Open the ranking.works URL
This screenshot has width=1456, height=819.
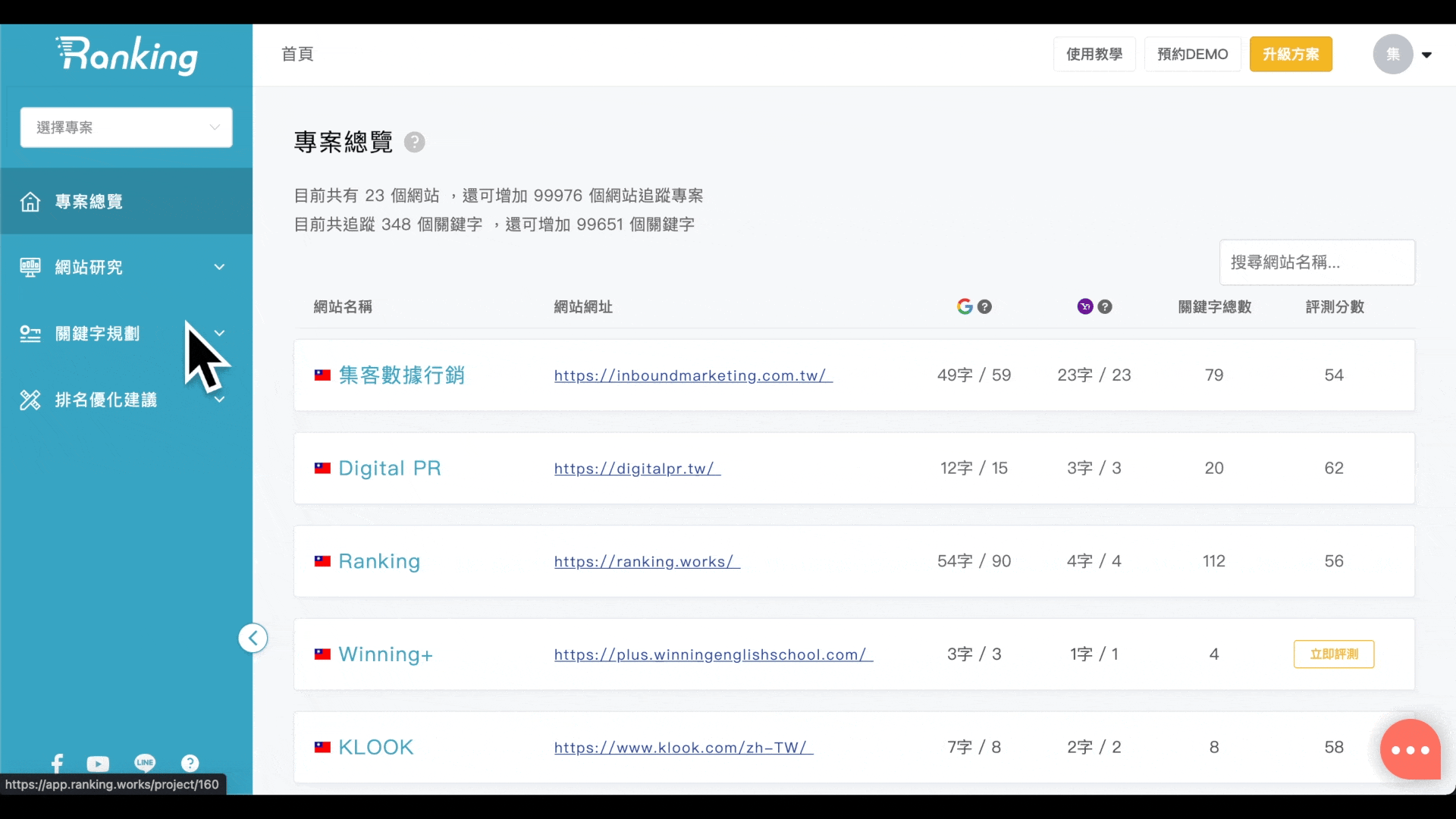(x=647, y=562)
